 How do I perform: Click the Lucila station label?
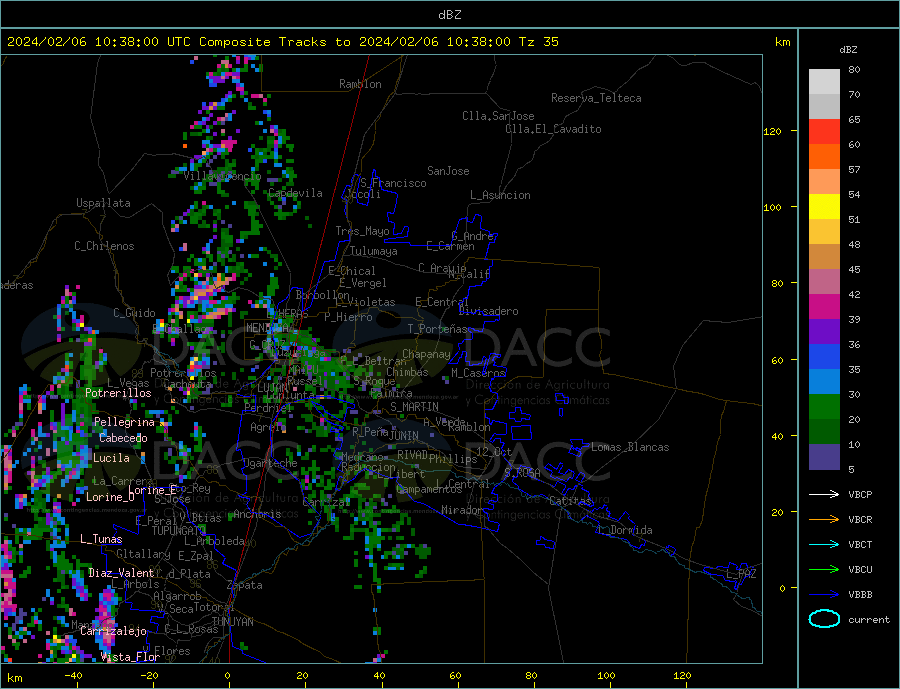point(111,458)
